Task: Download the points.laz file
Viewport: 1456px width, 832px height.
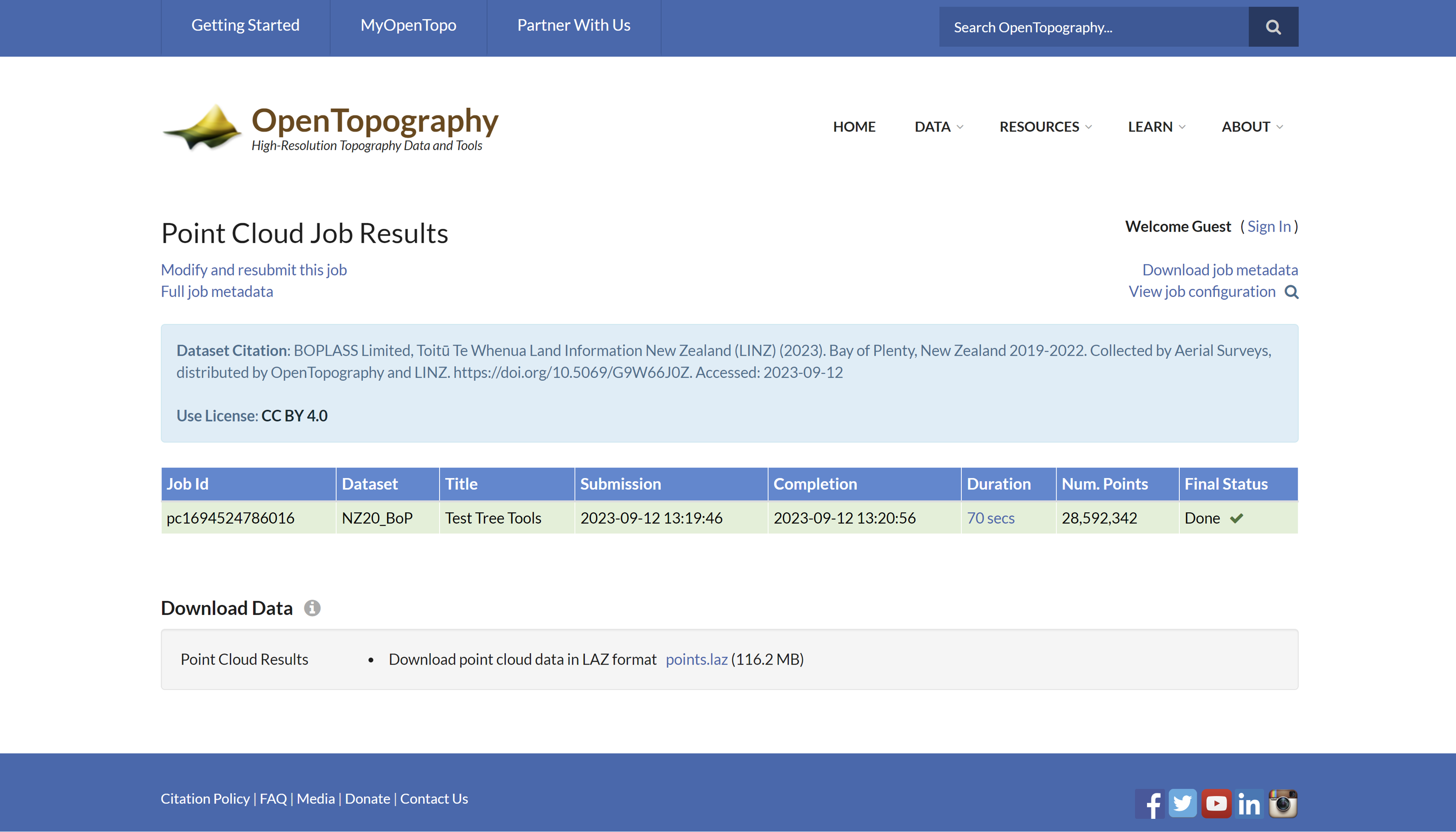Action: 696,660
